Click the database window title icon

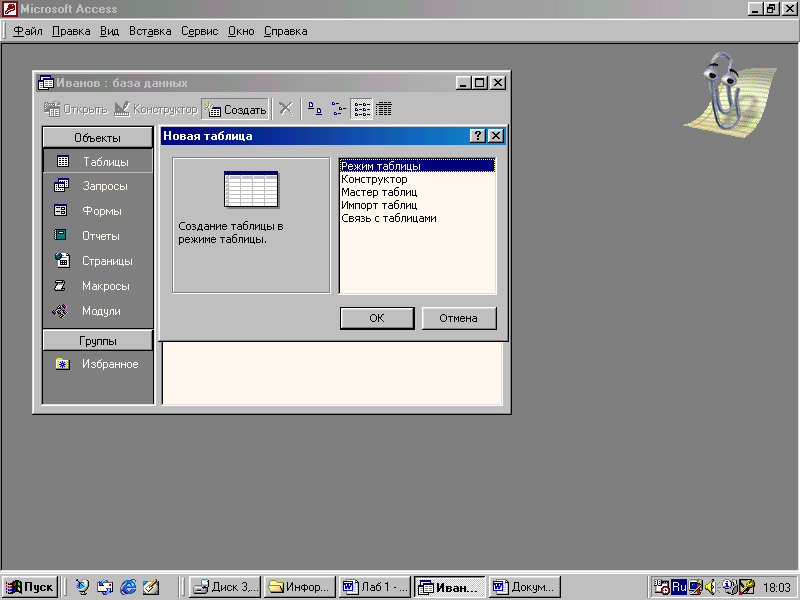(x=46, y=83)
